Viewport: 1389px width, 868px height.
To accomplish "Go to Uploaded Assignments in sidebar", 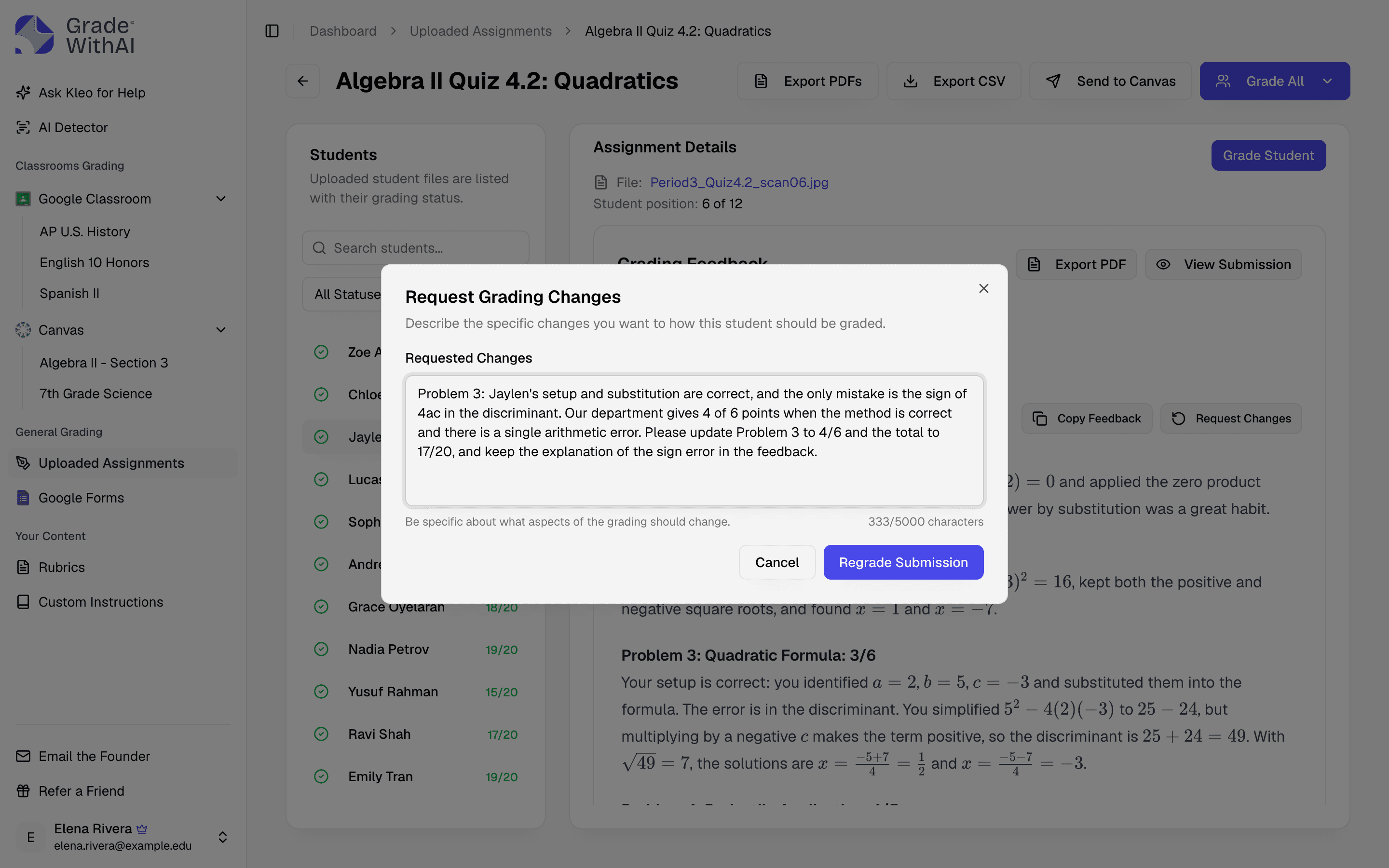I will click(x=123, y=463).
